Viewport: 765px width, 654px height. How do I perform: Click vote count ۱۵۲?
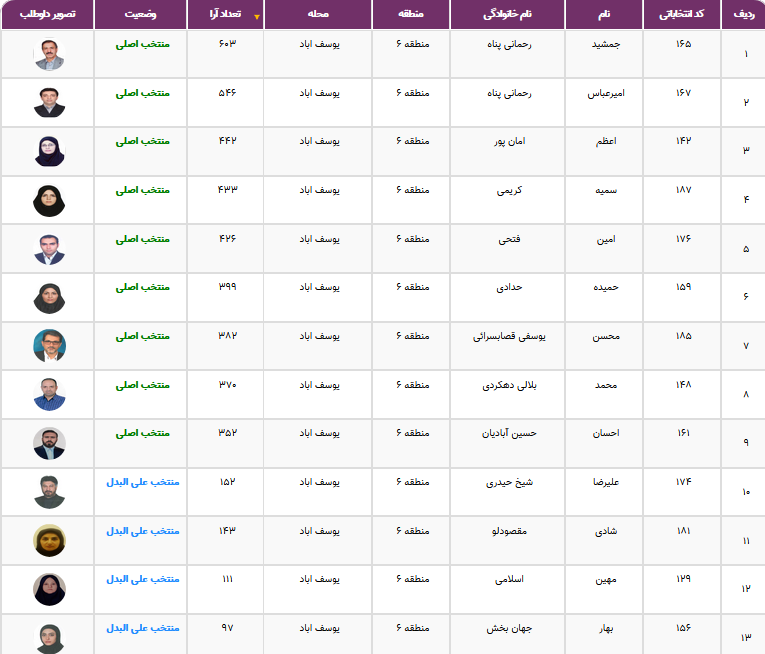227,481
